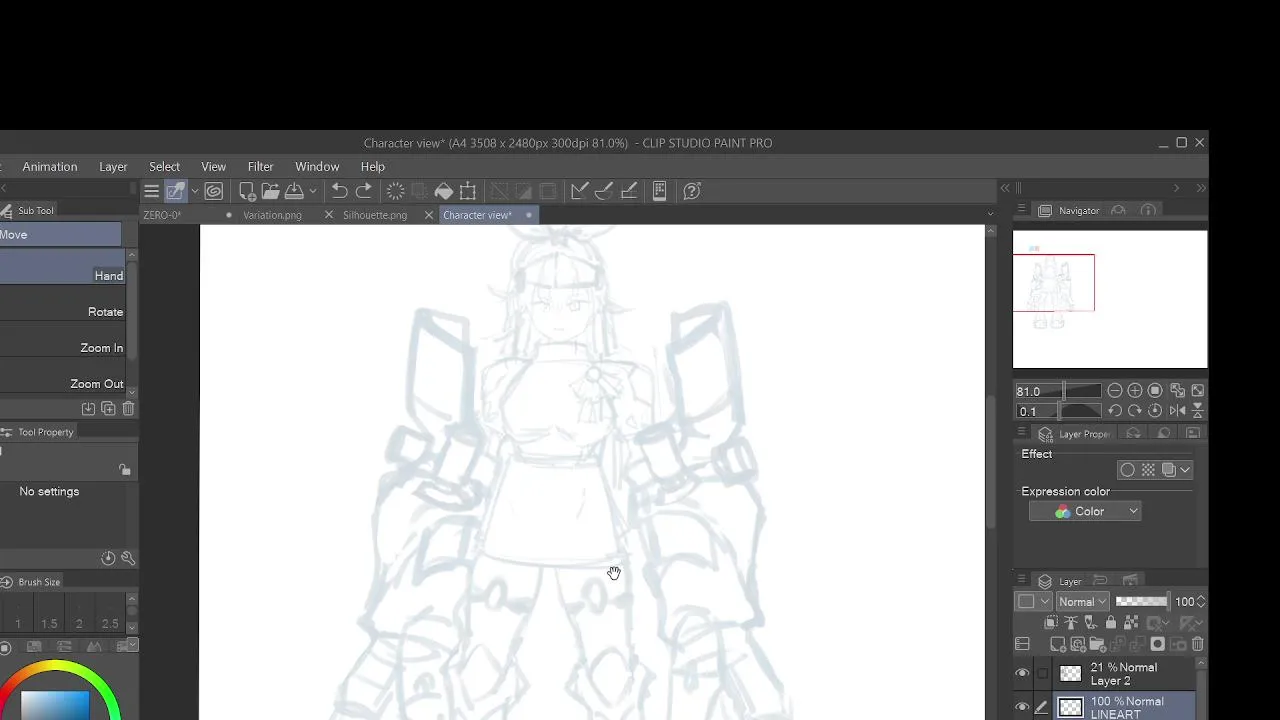Image resolution: width=1280 pixels, height=720 pixels.
Task: Click the Navigator preview thumbnail
Action: 1110,300
